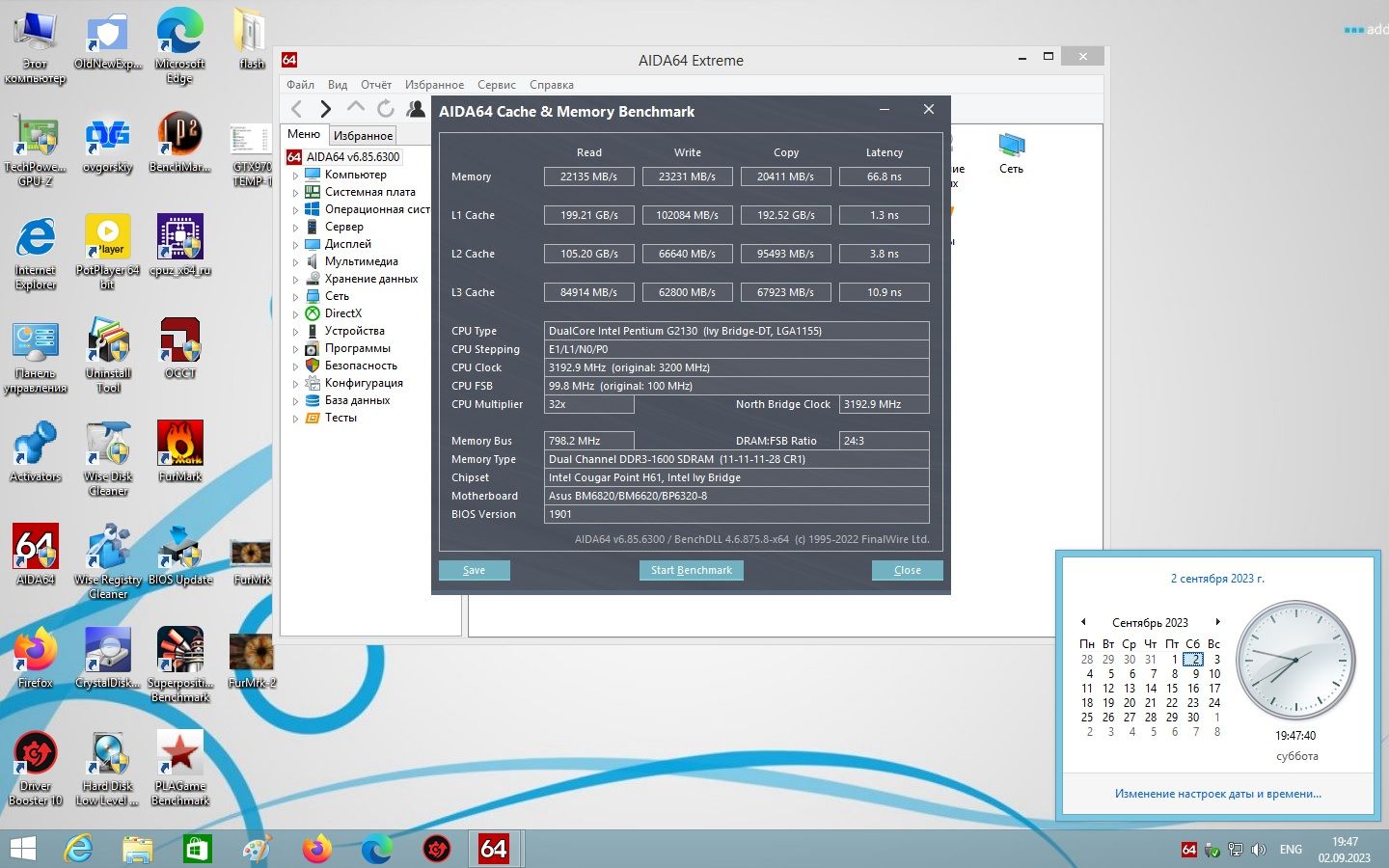1389x868 pixels.
Task: Open PotPlayer 64 bit desktop icon
Action: pyautogui.click(x=108, y=252)
